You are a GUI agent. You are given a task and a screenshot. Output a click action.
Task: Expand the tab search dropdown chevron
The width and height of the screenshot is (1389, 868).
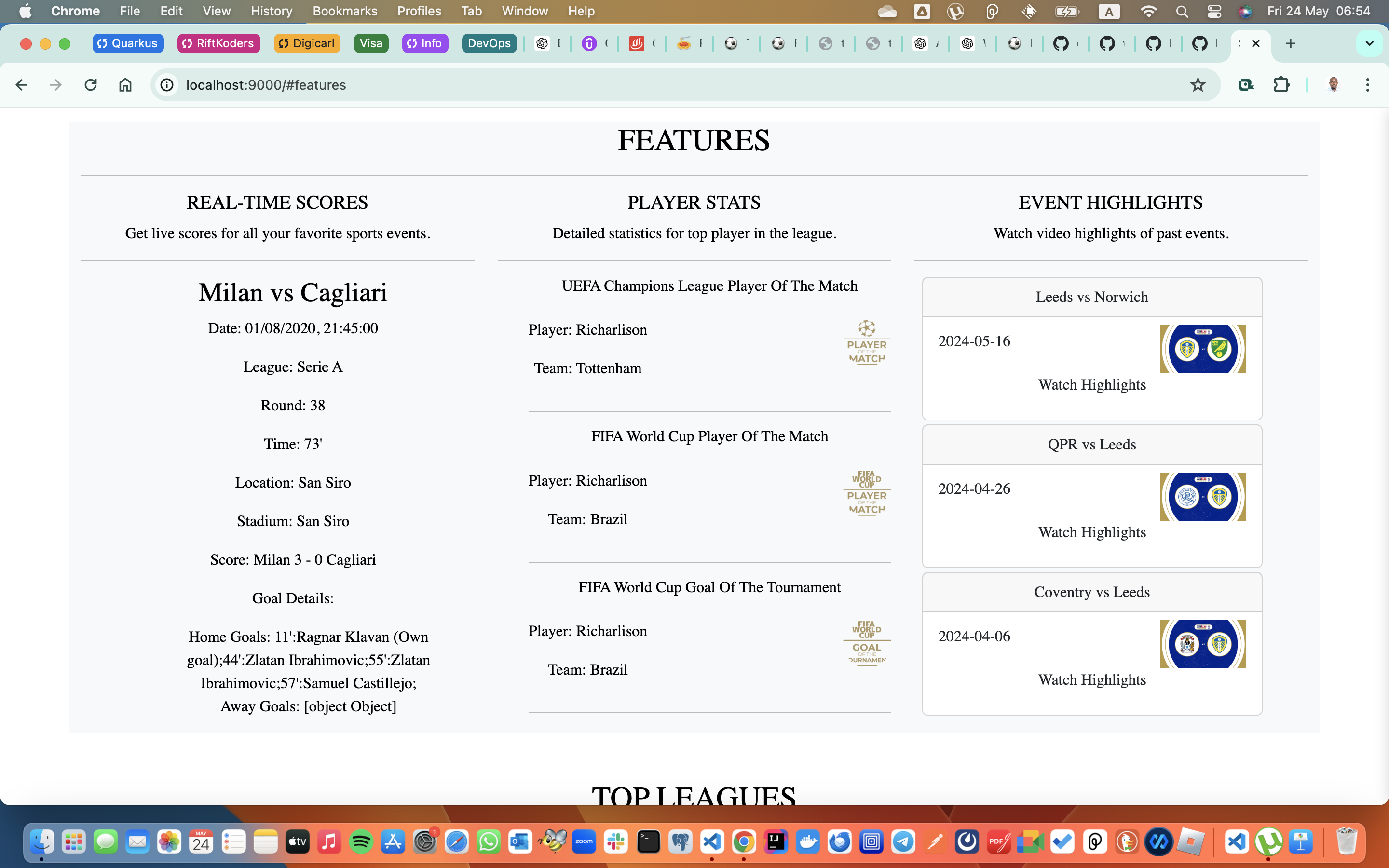[x=1369, y=43]
